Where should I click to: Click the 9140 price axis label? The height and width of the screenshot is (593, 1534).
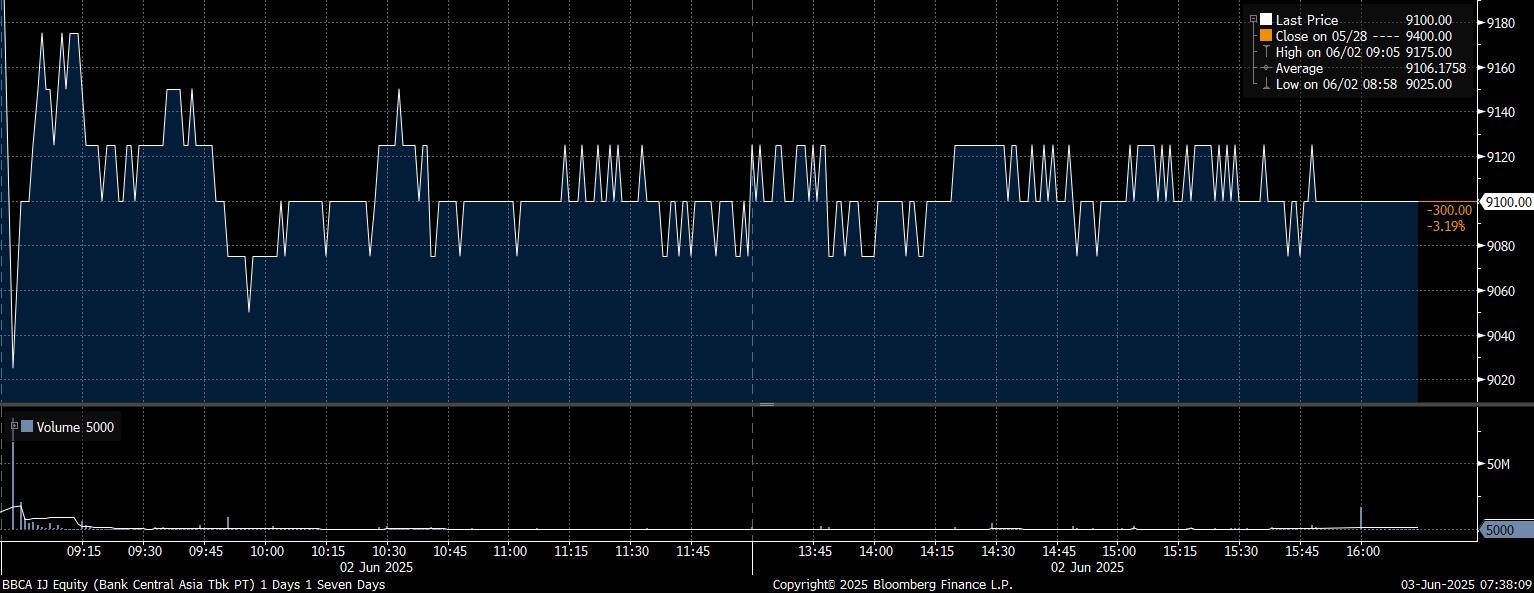1502,112
